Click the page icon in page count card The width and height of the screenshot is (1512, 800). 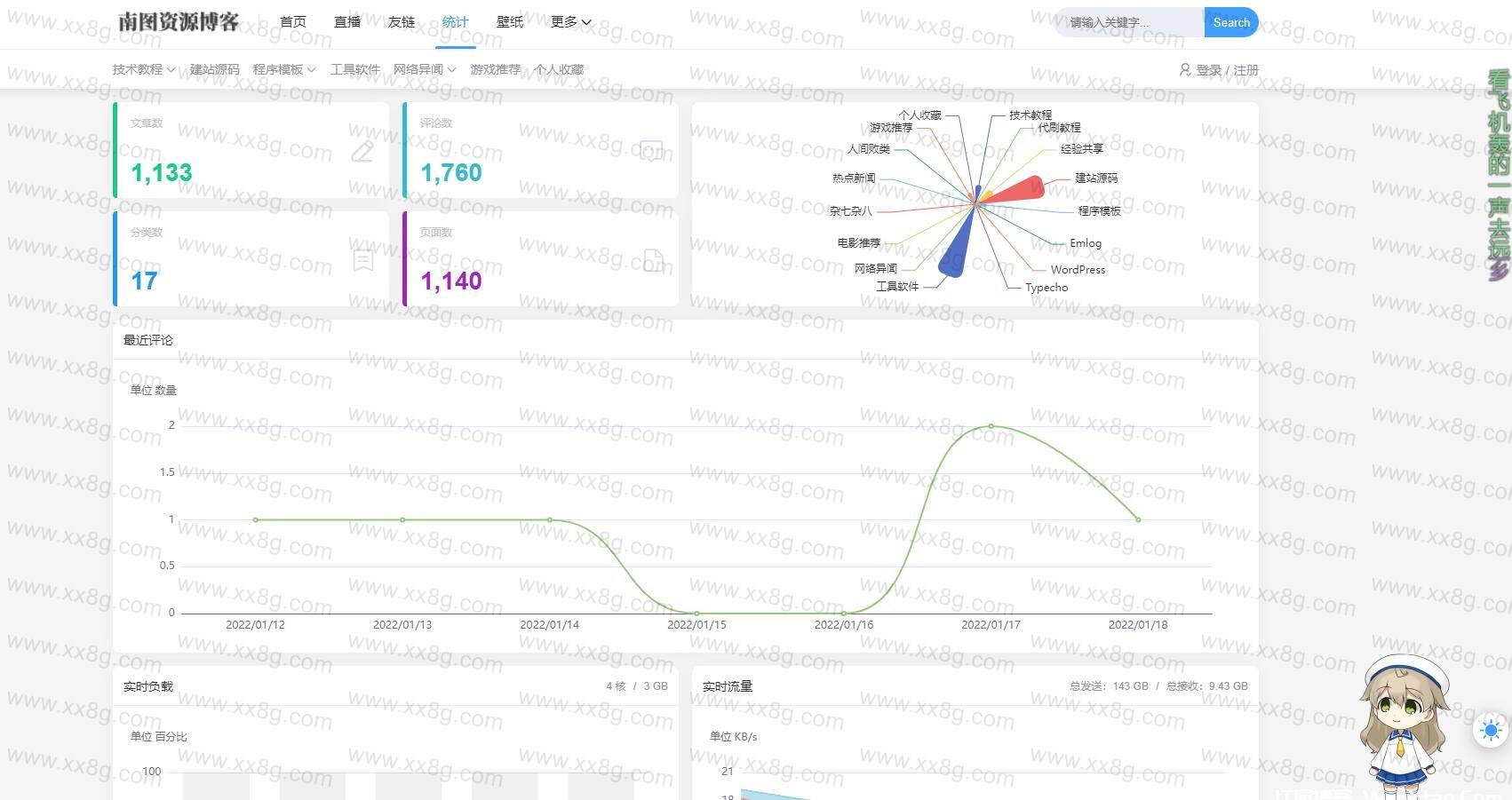click(x=652, y=260)
